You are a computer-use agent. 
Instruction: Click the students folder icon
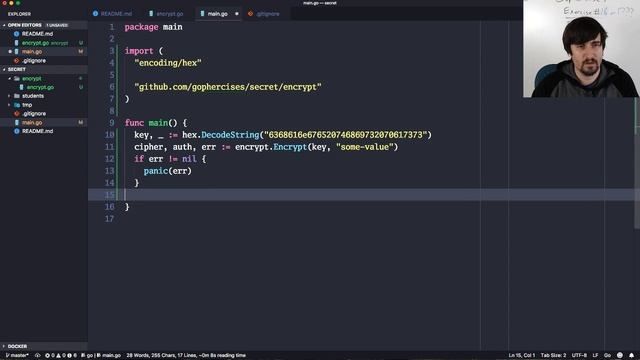click(x=17, y=96)
